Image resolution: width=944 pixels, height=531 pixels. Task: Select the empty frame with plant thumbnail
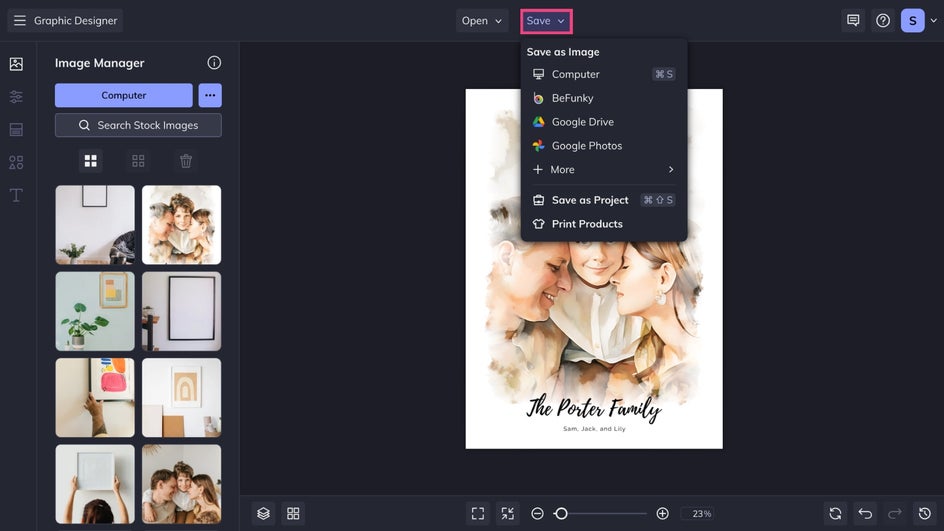95,225
